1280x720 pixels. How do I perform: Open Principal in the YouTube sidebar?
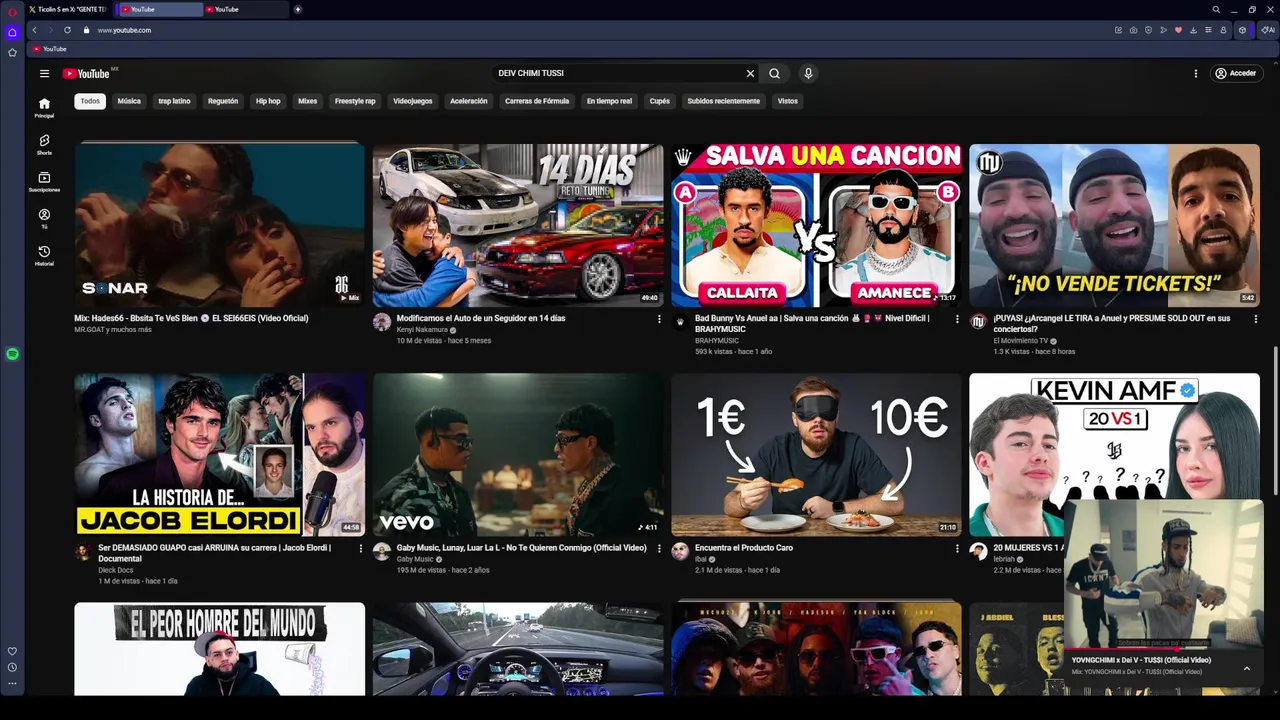[x=44, y=108]
